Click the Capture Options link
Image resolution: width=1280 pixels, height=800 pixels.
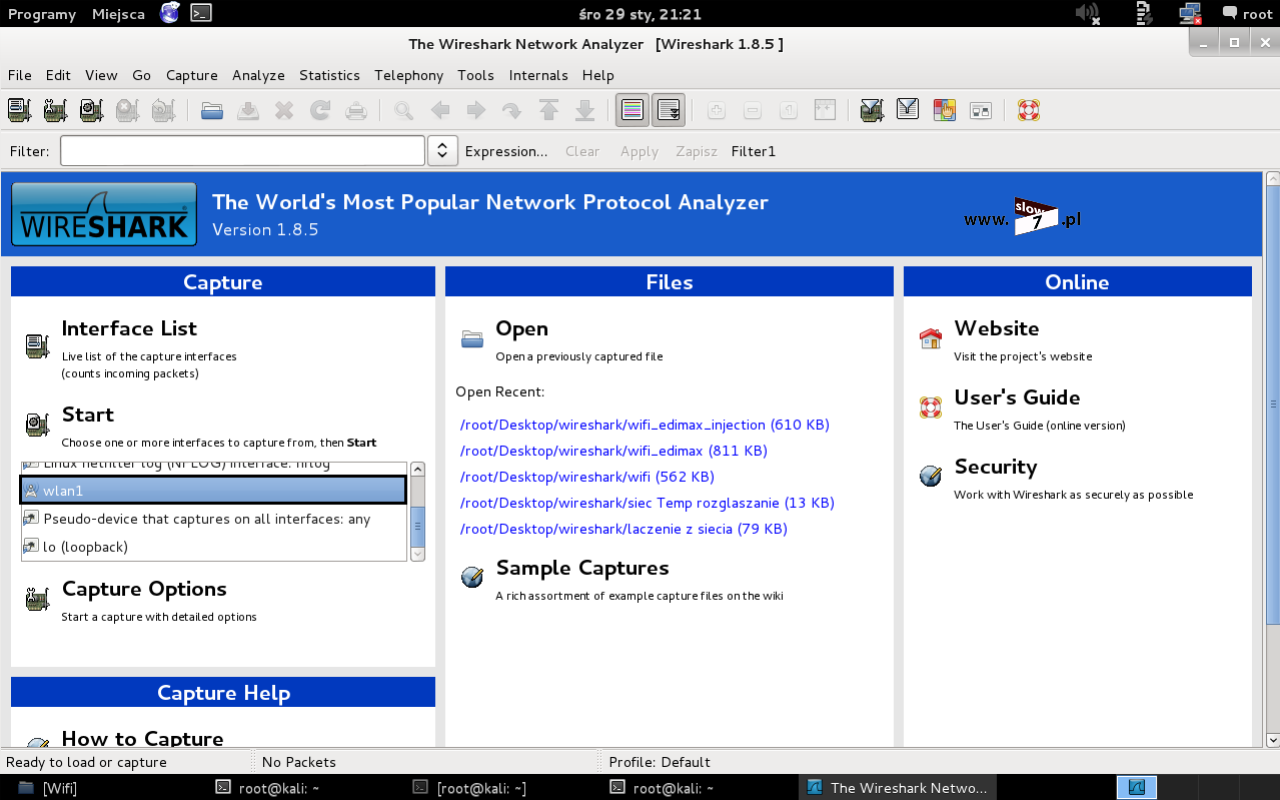tap(144, 589)
